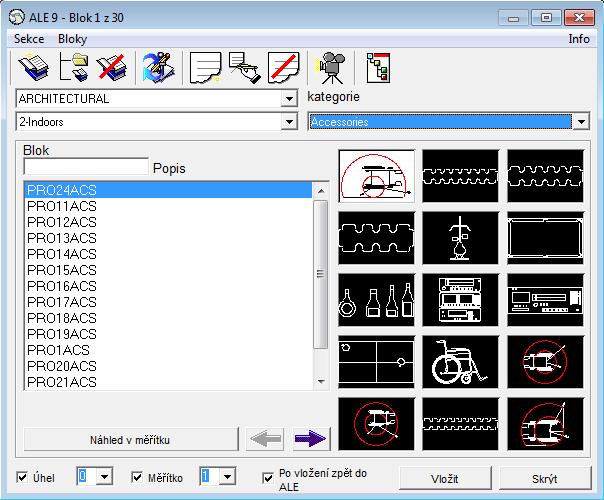The height and width of the screenshot is (500, 604).
Task: Open the Bloky menu
Action: pos(72,39)
